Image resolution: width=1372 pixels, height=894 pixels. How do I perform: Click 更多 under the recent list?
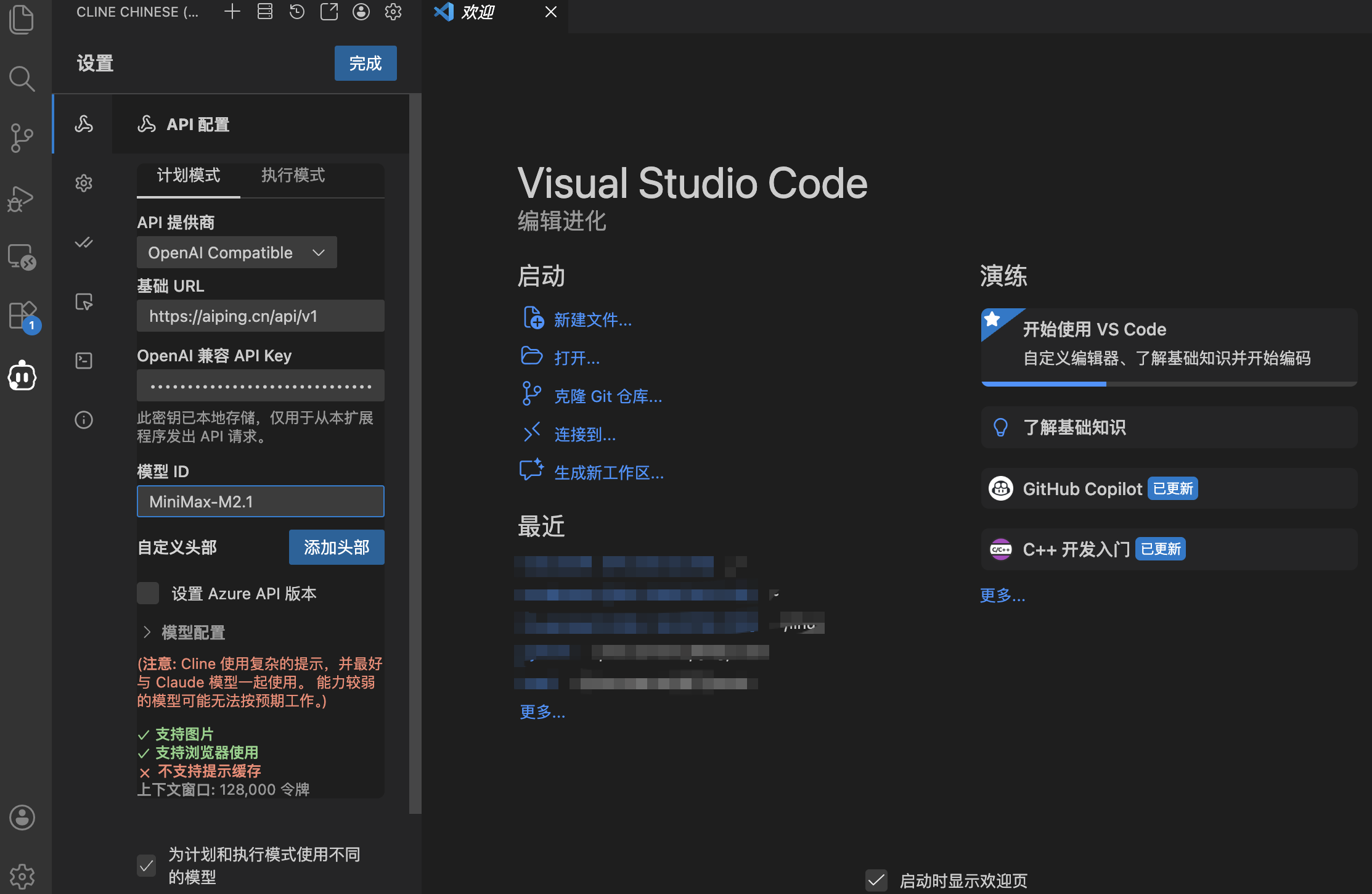pos(542,712)
